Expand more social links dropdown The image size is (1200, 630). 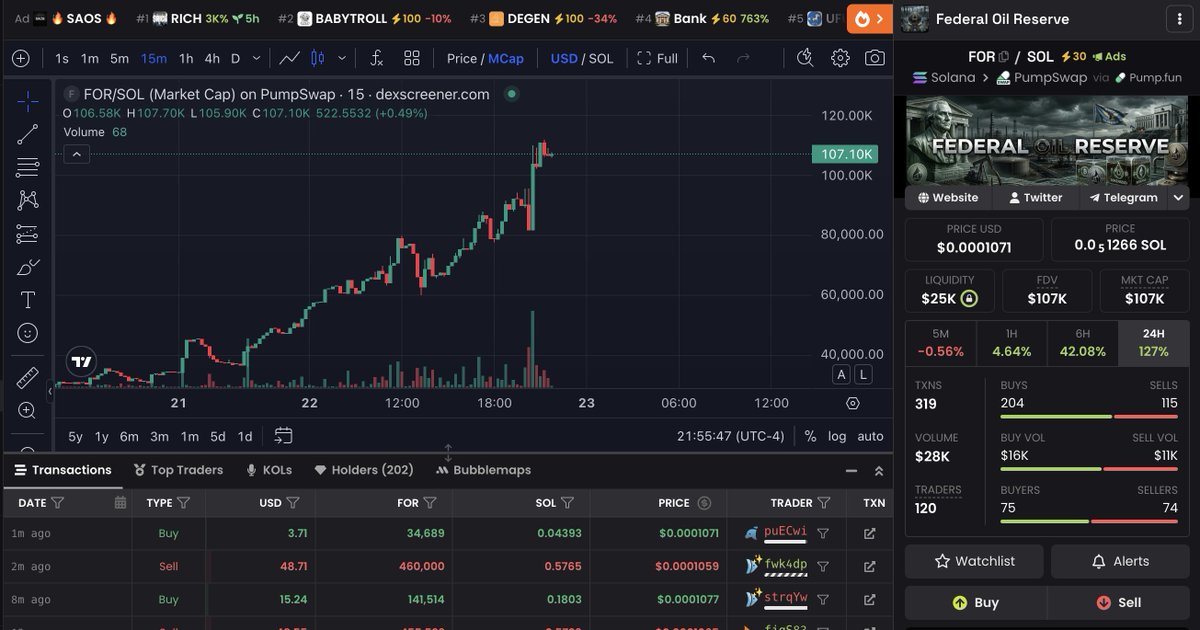click(1179, 197)
